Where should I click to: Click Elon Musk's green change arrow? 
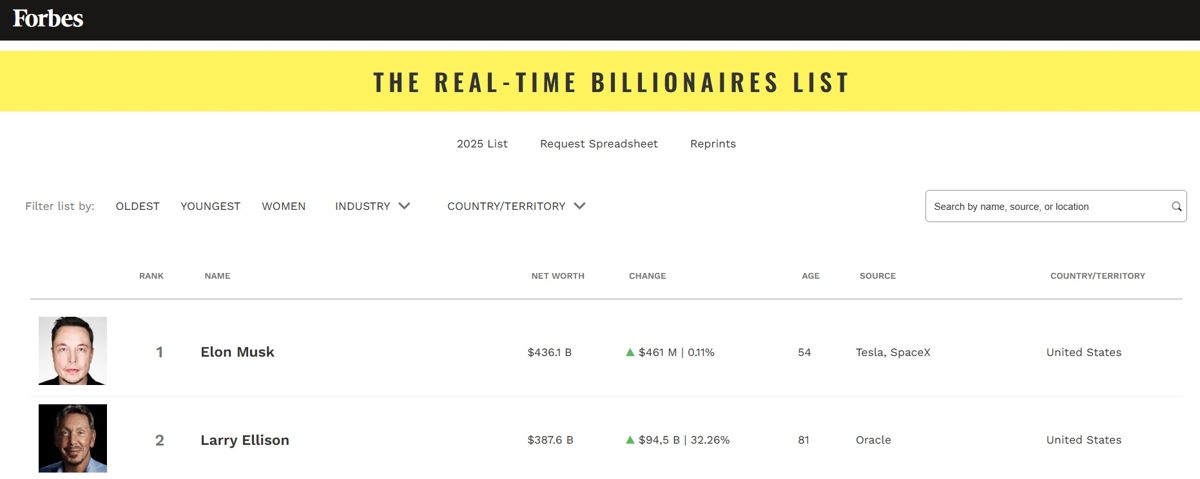pos(630,352)
